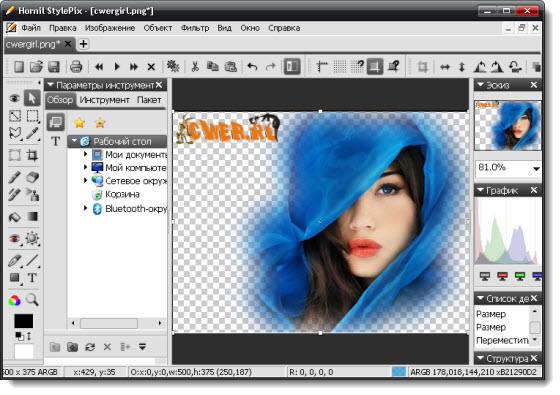
Task: Swap foreground and background colors
Action: (x=29, y=336)
